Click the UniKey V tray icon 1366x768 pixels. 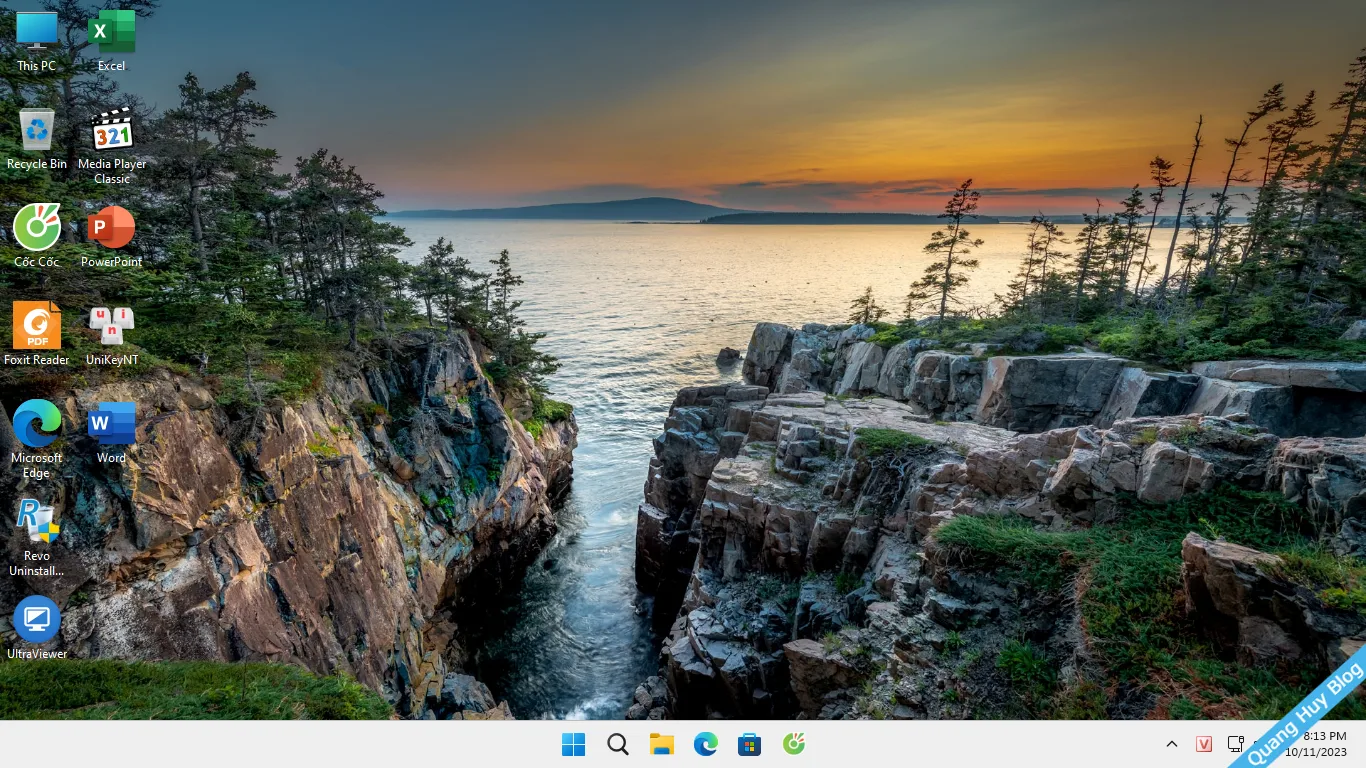1204,744
